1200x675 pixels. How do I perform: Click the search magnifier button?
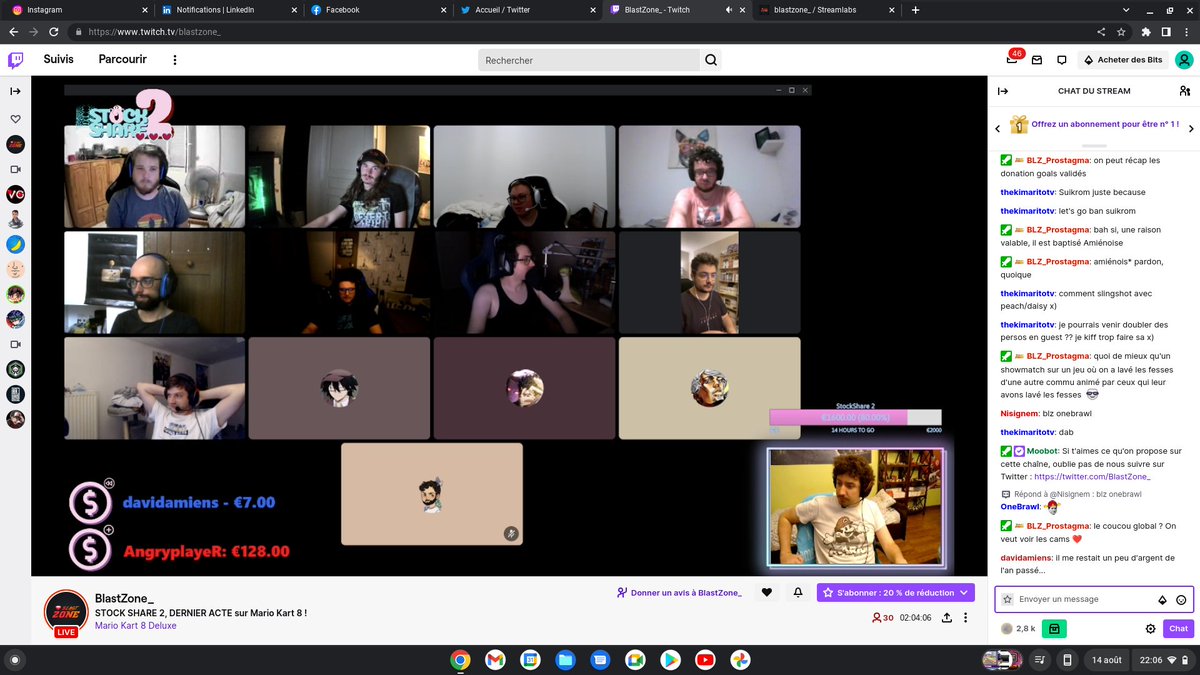(x=711, y=60)
